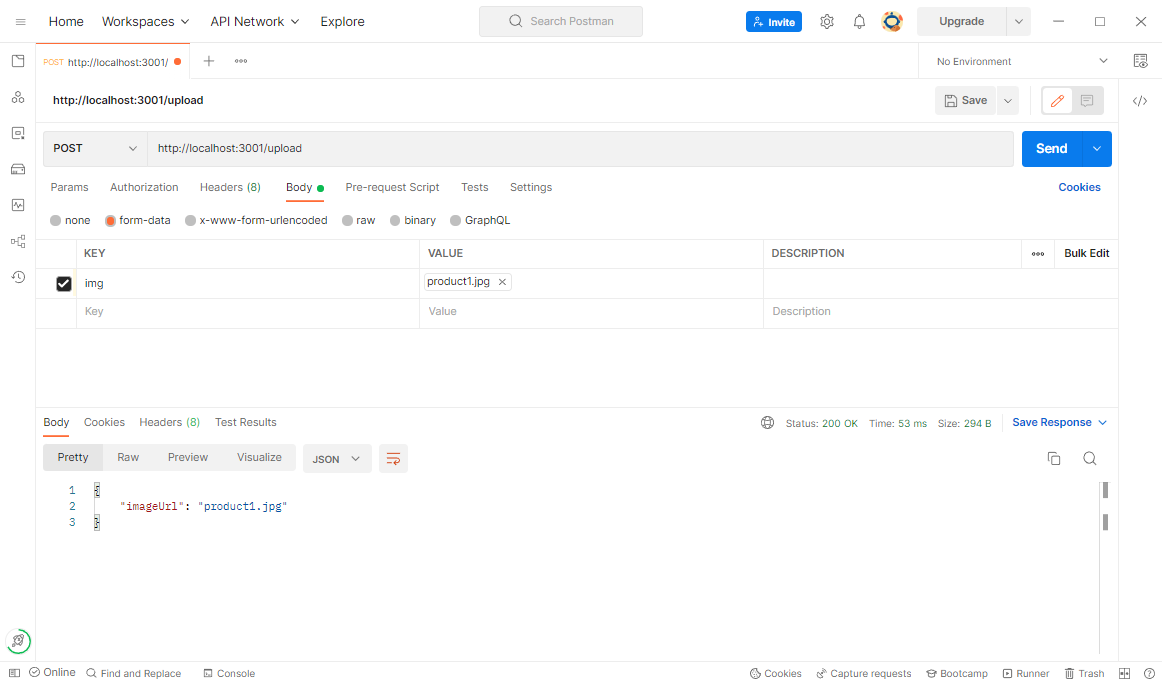Expand the Save options arrow
Image resolution: width=1162 pixels, height=684 pixels.
1008,101
